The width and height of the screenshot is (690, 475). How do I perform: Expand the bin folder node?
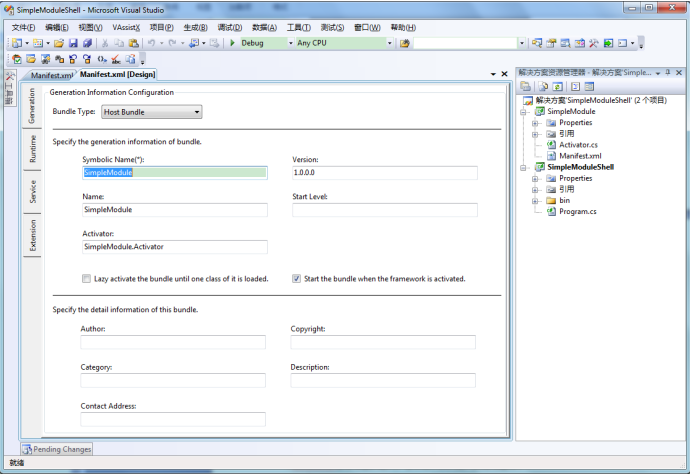(x=535, y=201)
